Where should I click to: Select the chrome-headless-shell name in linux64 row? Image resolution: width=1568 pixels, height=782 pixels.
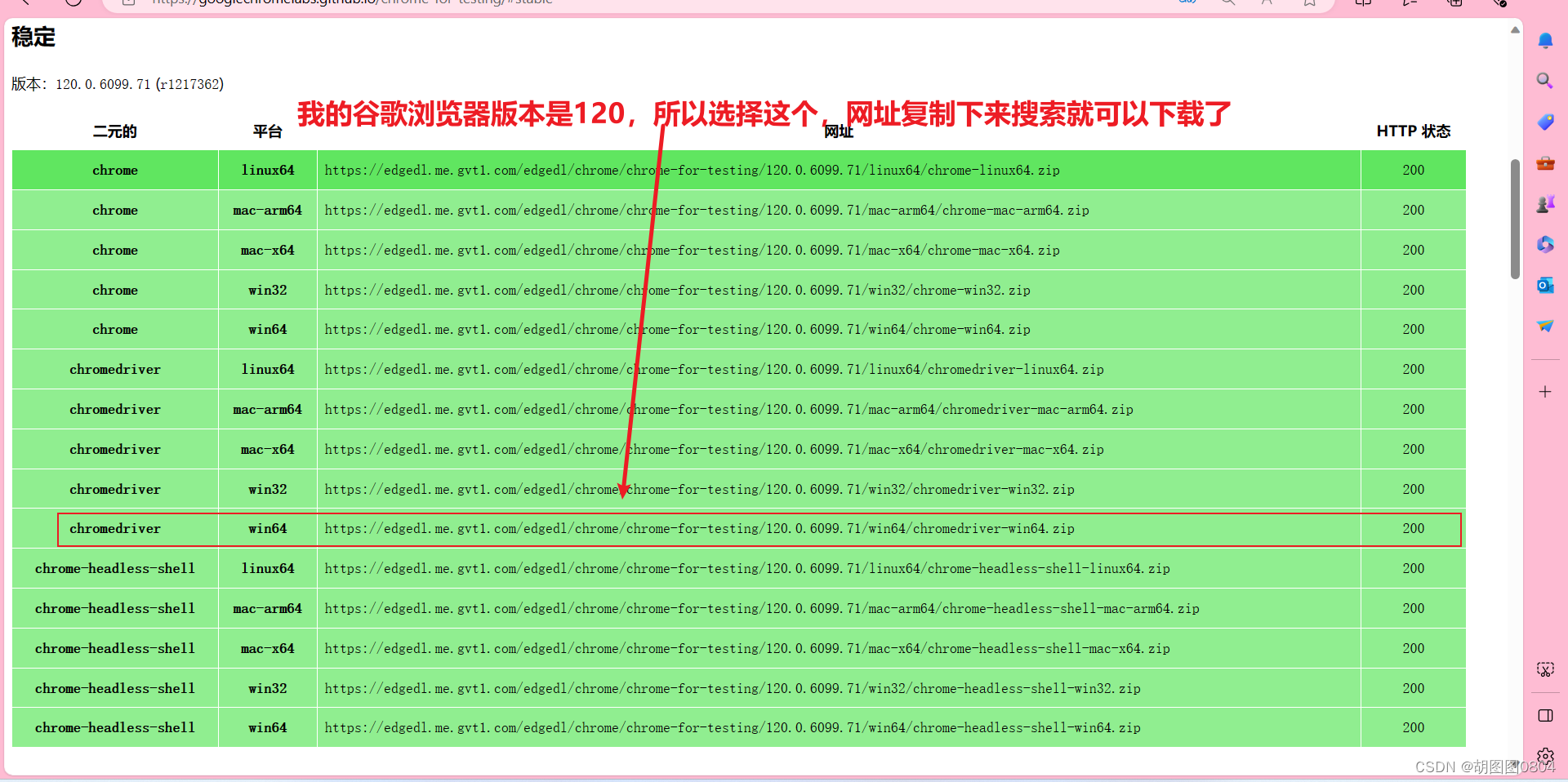(115, 569)
